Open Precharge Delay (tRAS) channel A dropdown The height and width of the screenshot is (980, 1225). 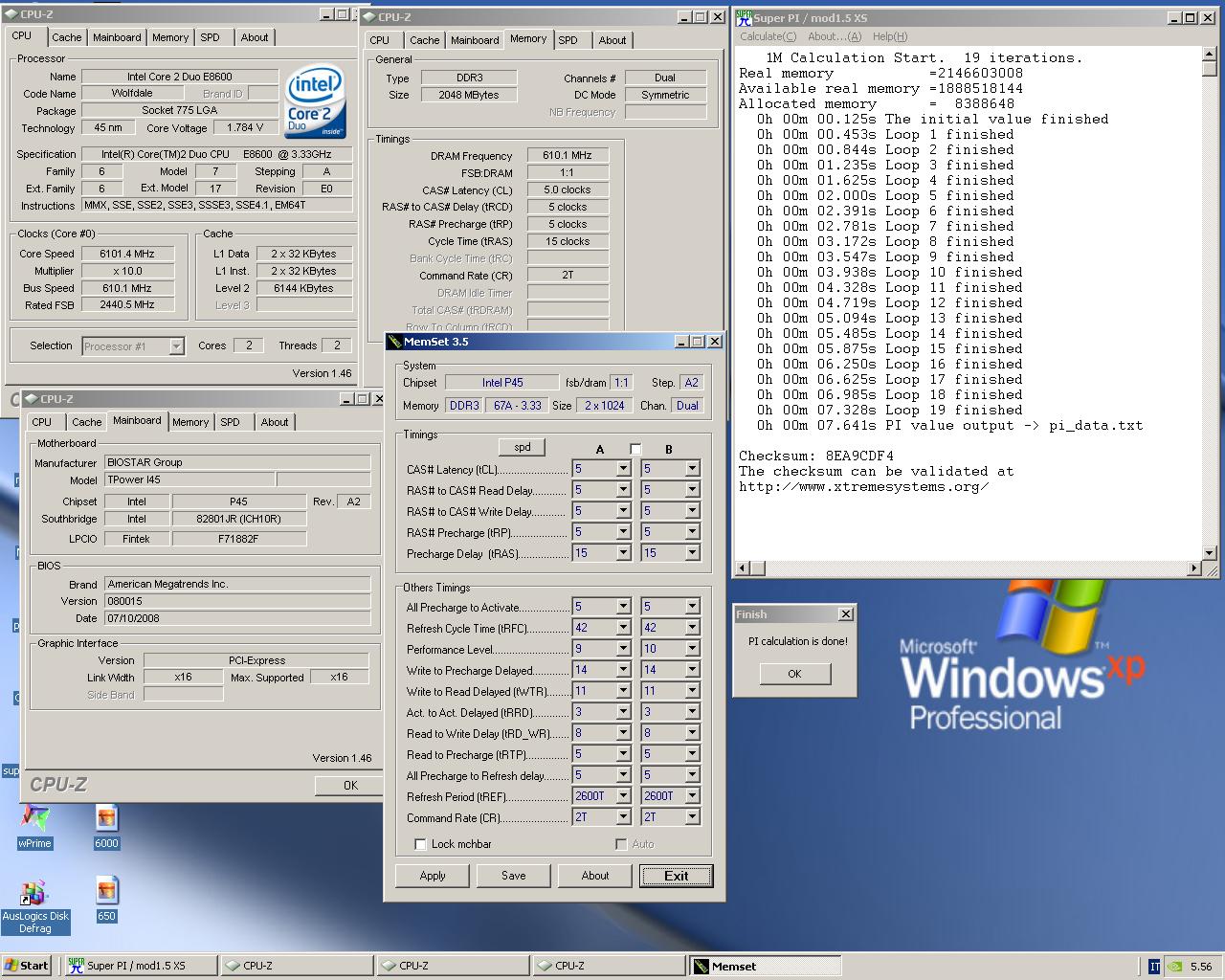tap(623, 553)
